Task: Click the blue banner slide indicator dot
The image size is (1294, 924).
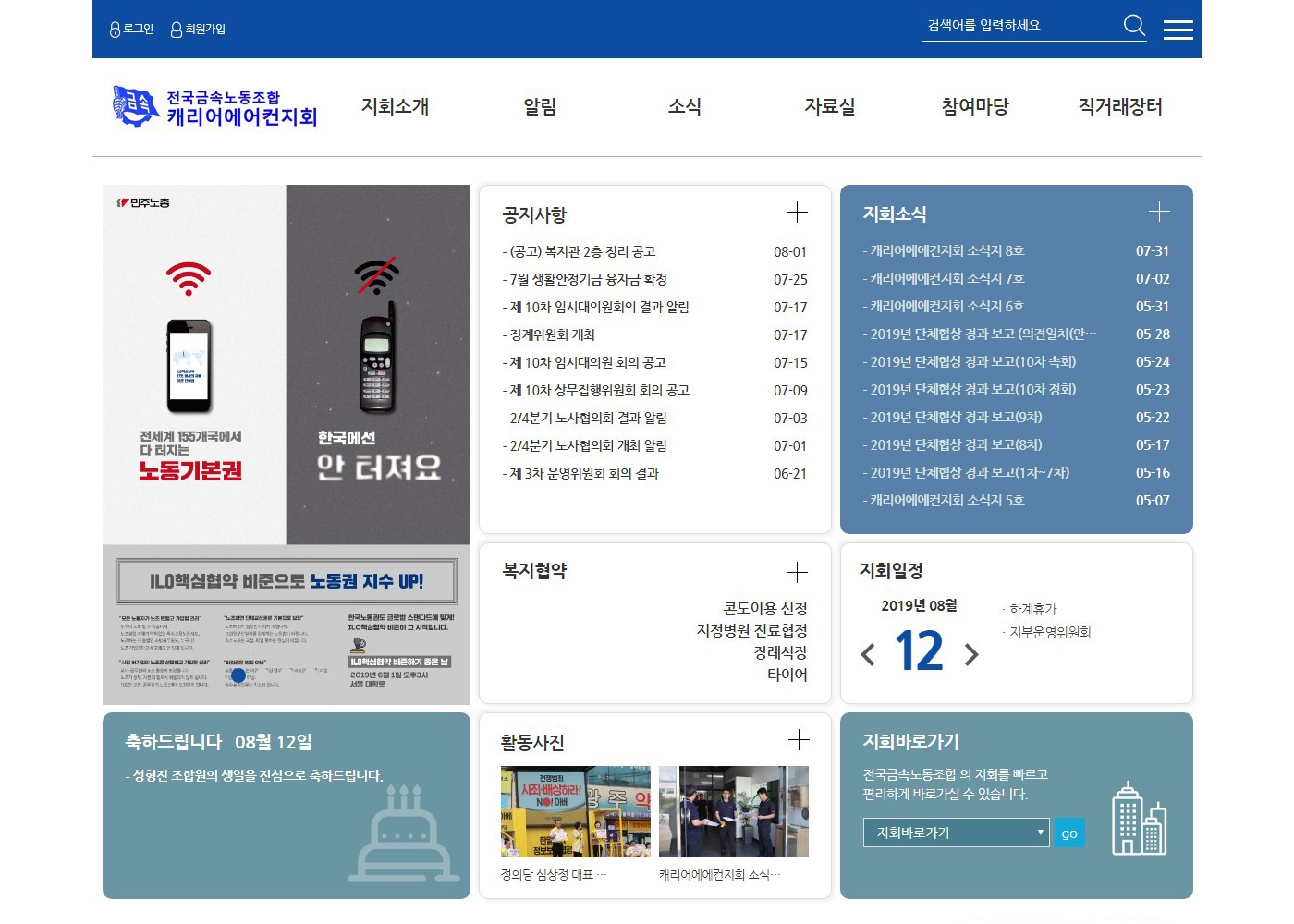Action: coord(238,675)
